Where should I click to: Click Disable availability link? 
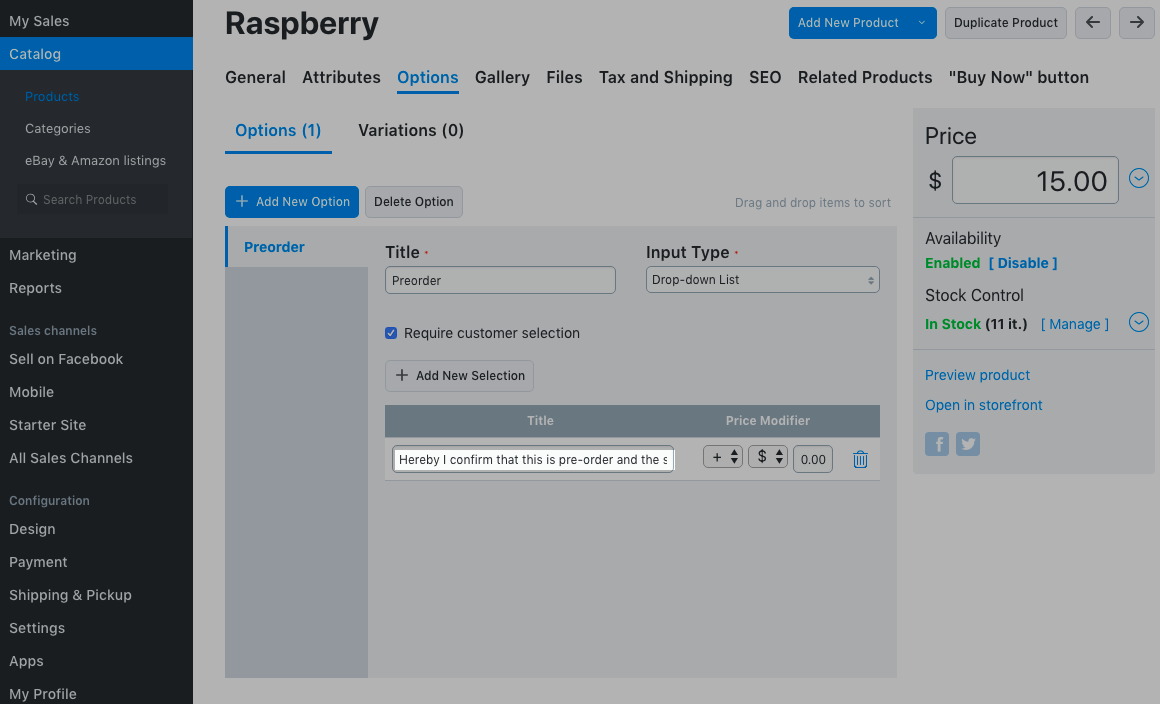1022,263
